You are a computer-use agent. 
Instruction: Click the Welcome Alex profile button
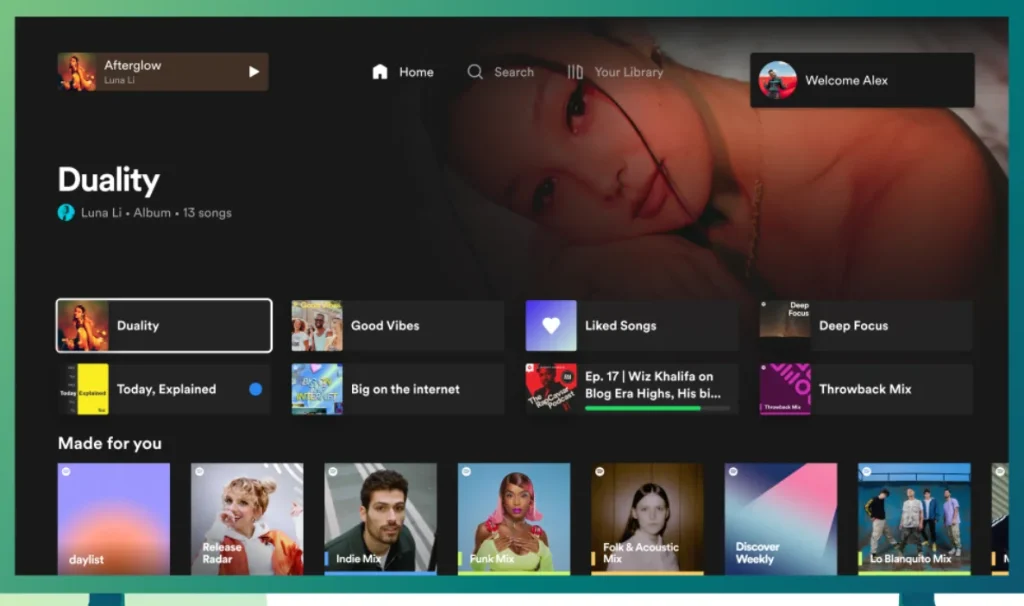862,80
